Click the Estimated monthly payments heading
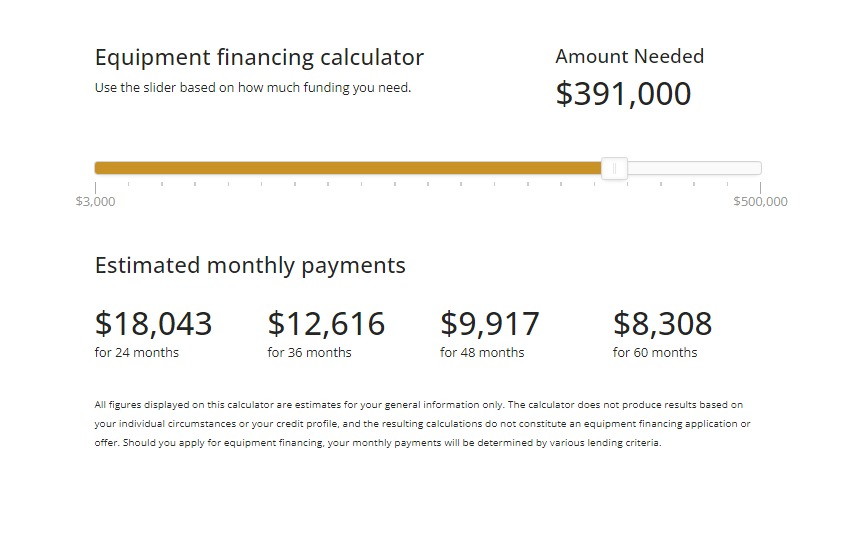This screenshot has height=537, width=857. [x=250, y=265]
